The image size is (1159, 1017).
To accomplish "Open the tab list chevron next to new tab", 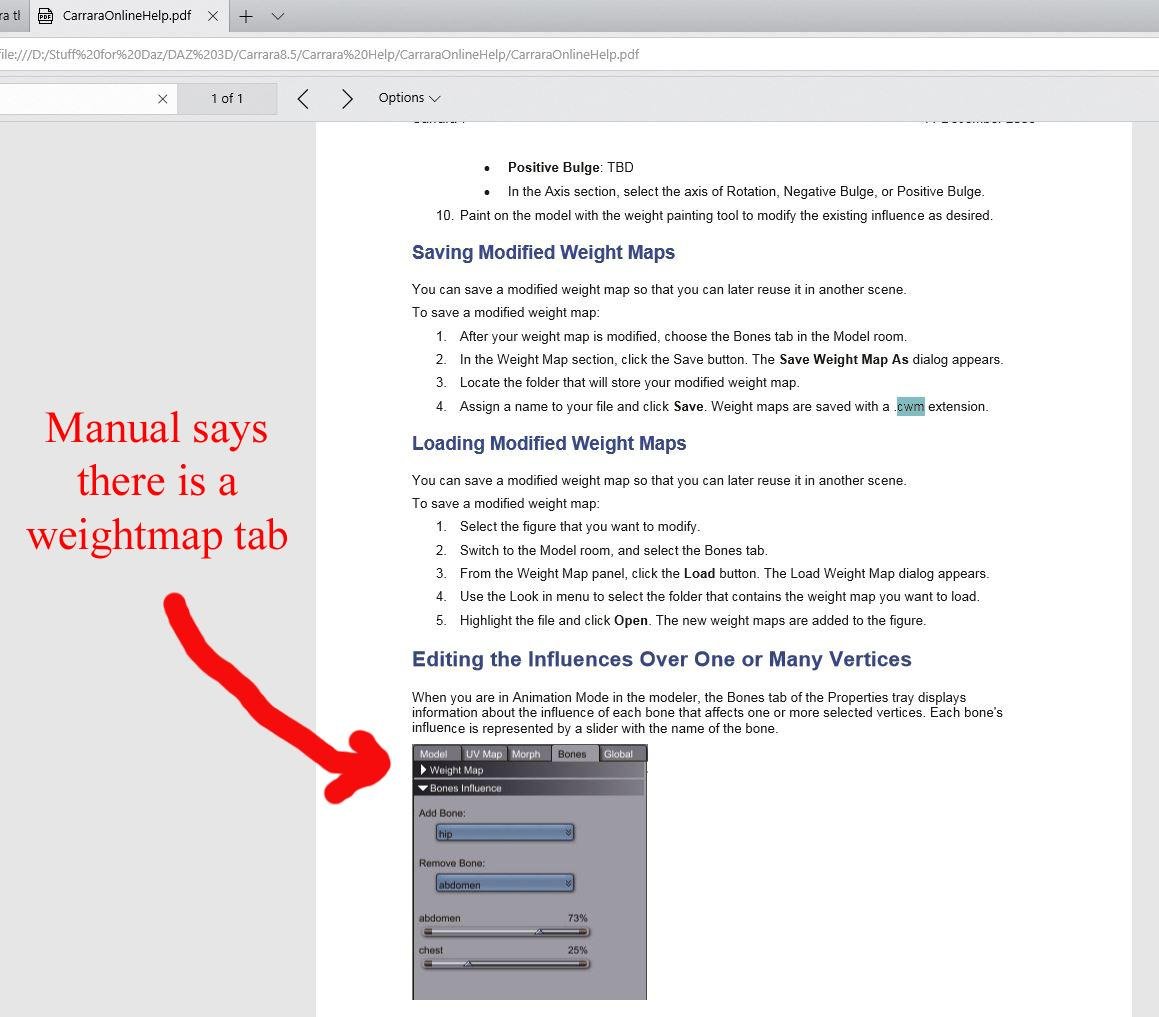I will (x=278, y=16).
